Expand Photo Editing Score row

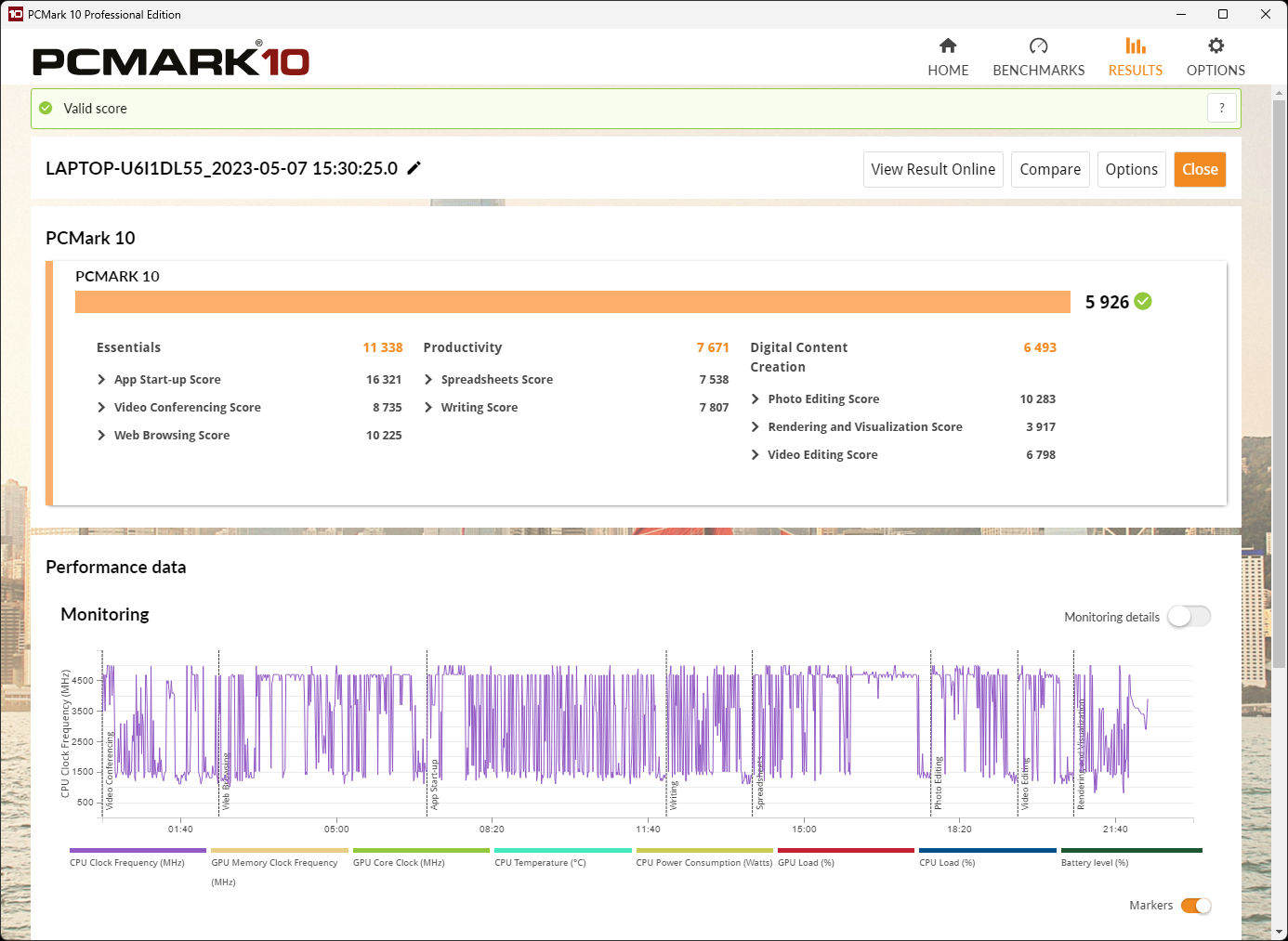click(x=756, y=399)
